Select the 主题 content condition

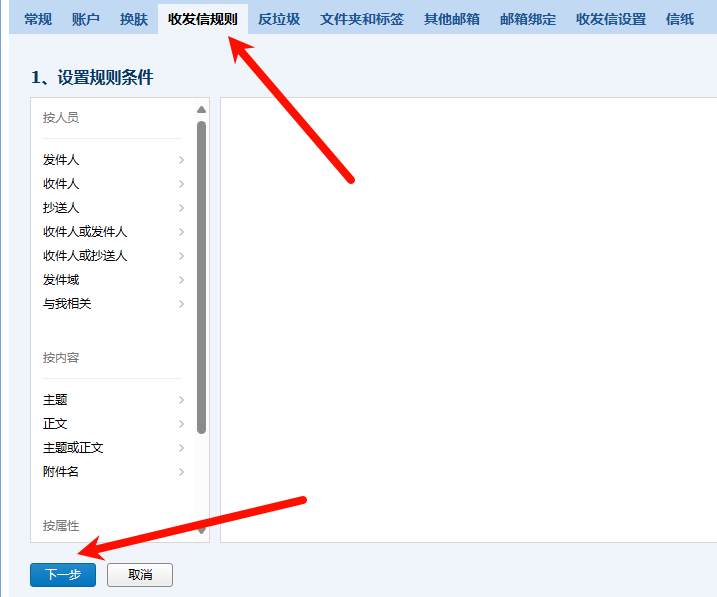pos(55,400)
